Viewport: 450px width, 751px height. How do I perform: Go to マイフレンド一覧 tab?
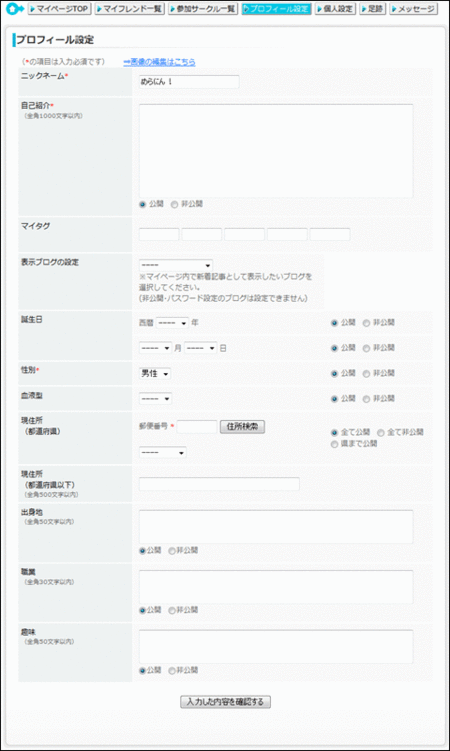130,9
